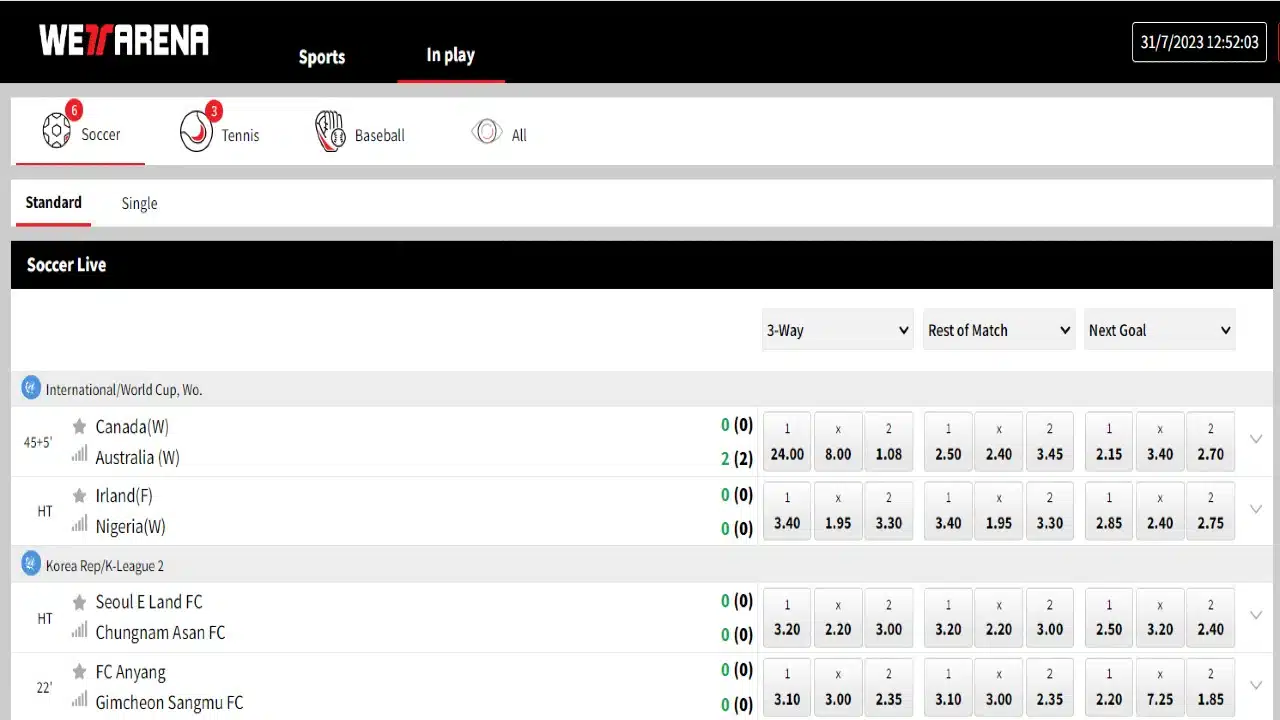This screenshot has width=1280, height=720.
Task: Select the Standard view tab
Action: [54, 202]
